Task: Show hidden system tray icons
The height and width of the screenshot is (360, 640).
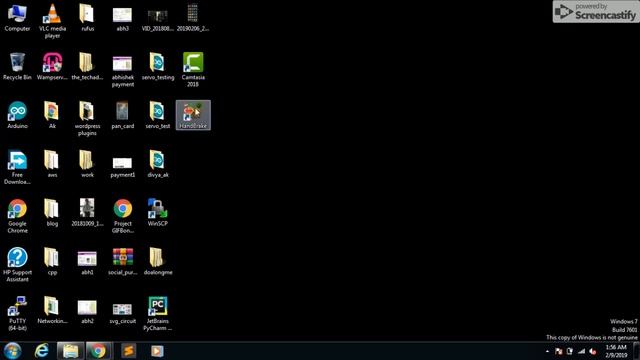Action: (547, 351)
